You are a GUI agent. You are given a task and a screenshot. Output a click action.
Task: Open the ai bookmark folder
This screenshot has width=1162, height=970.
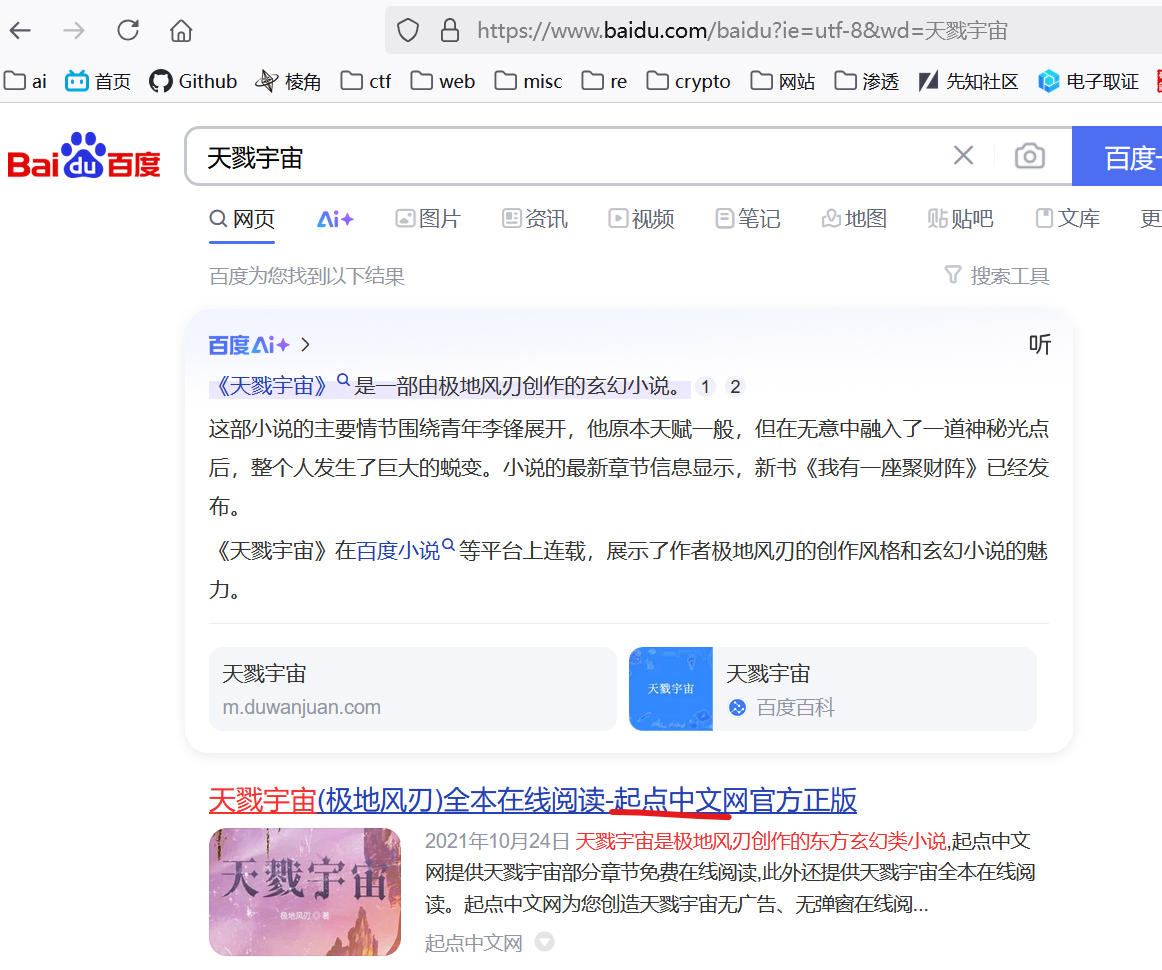click(25, 81)
